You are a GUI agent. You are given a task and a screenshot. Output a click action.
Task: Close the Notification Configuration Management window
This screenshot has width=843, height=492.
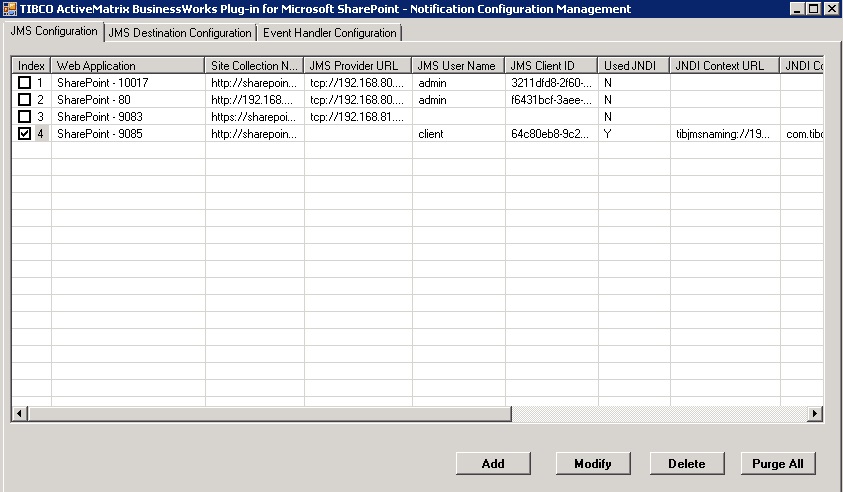tap(831, 9)
